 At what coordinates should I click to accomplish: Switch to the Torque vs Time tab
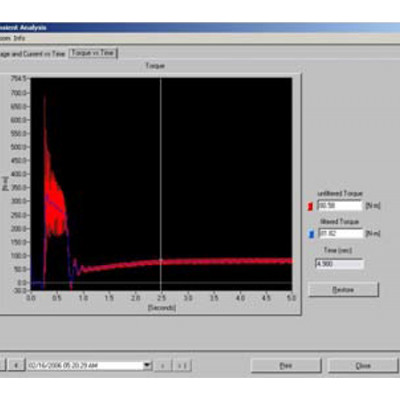pyautogui.click(x=93, y=53)
